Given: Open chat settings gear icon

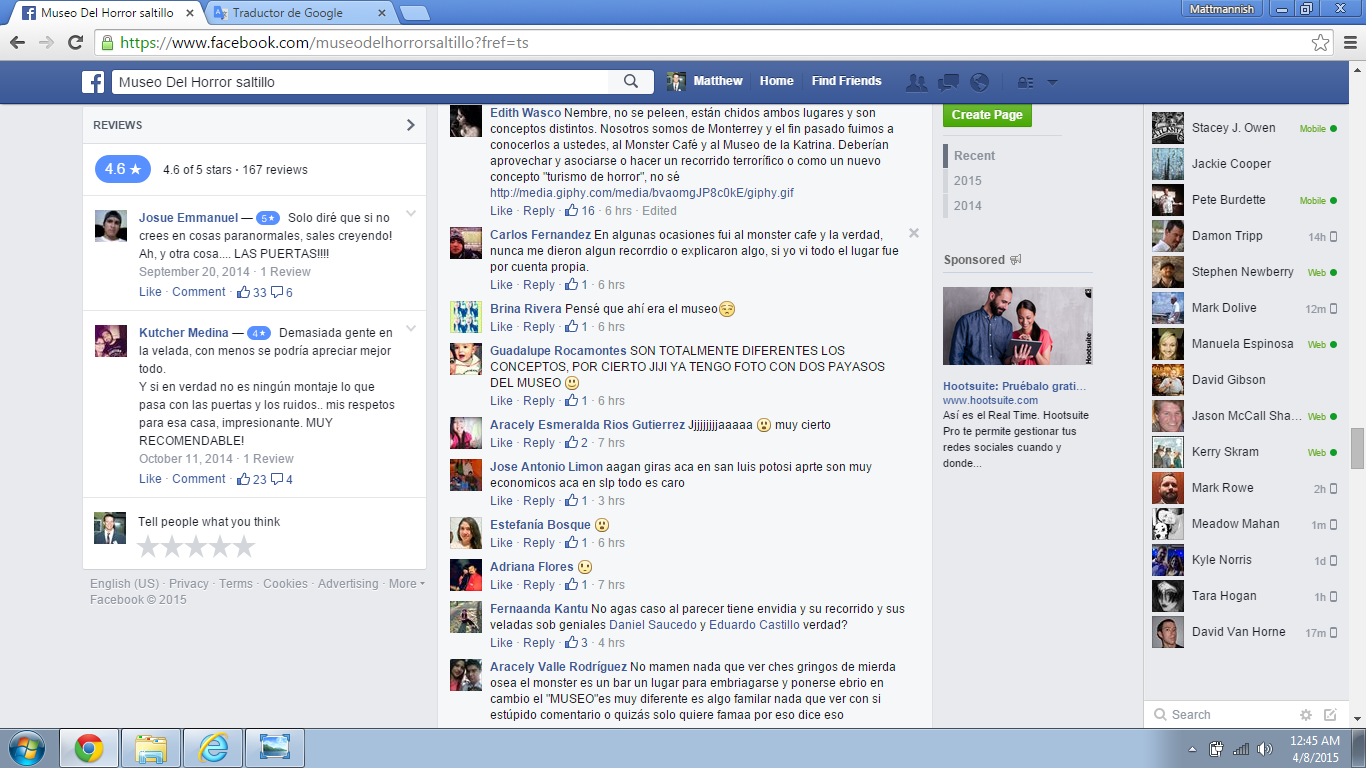Looking at the screenshot, I should (1305, 715).
